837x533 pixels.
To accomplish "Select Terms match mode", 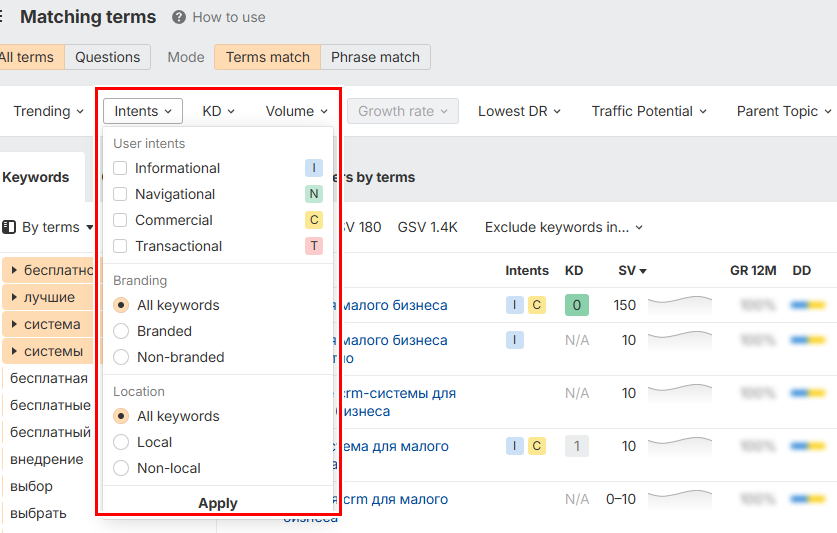I will (267, 57).
